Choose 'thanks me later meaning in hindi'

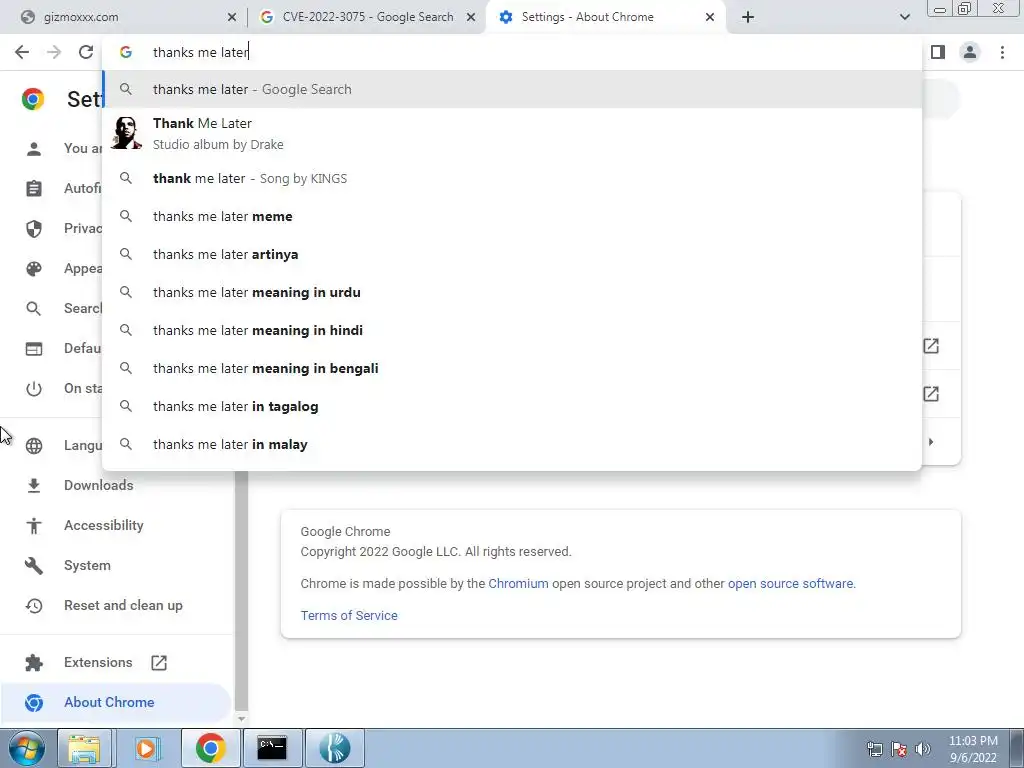click(x=512, y=330)
